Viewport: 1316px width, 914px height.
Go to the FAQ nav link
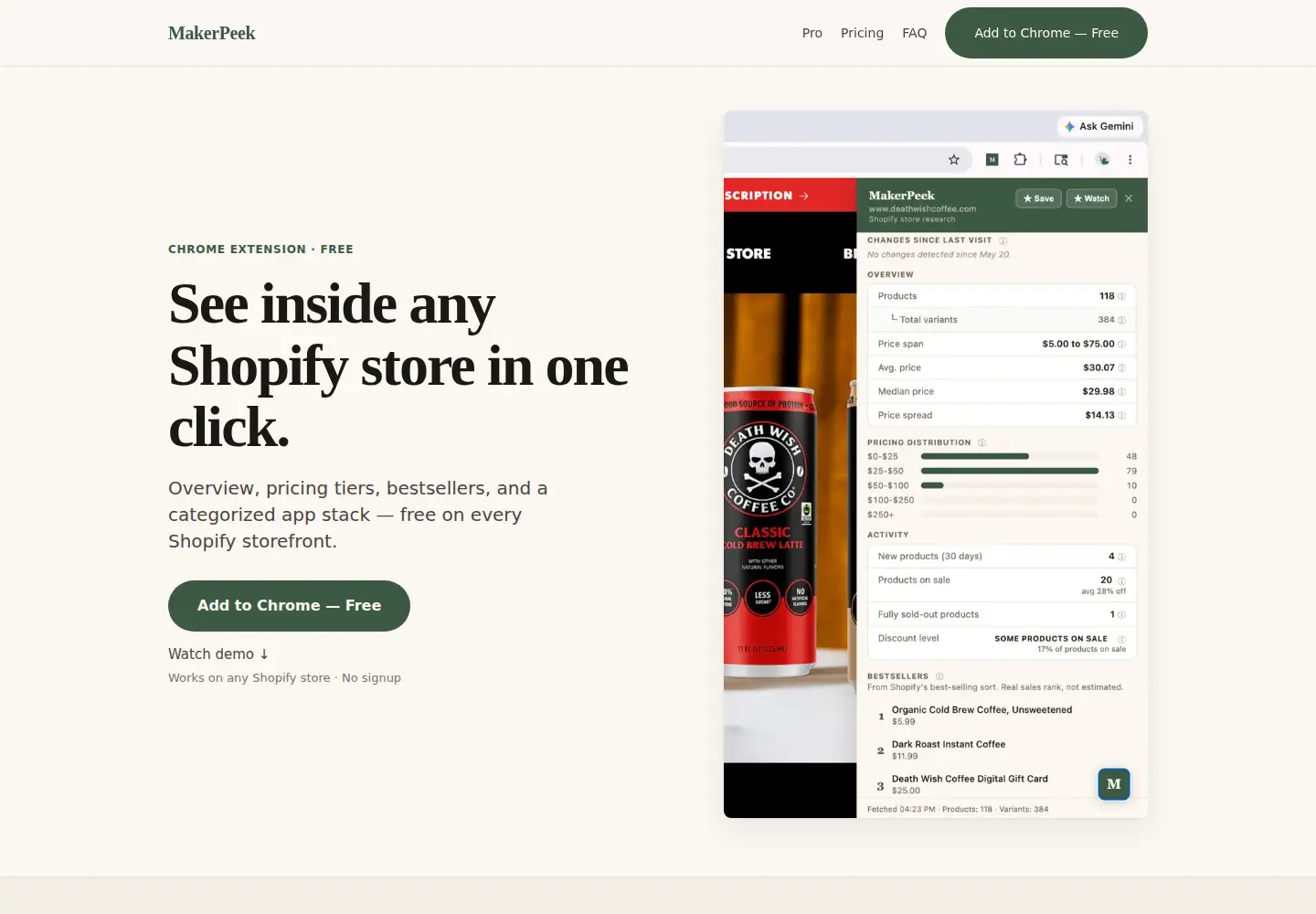coord(914,33)
